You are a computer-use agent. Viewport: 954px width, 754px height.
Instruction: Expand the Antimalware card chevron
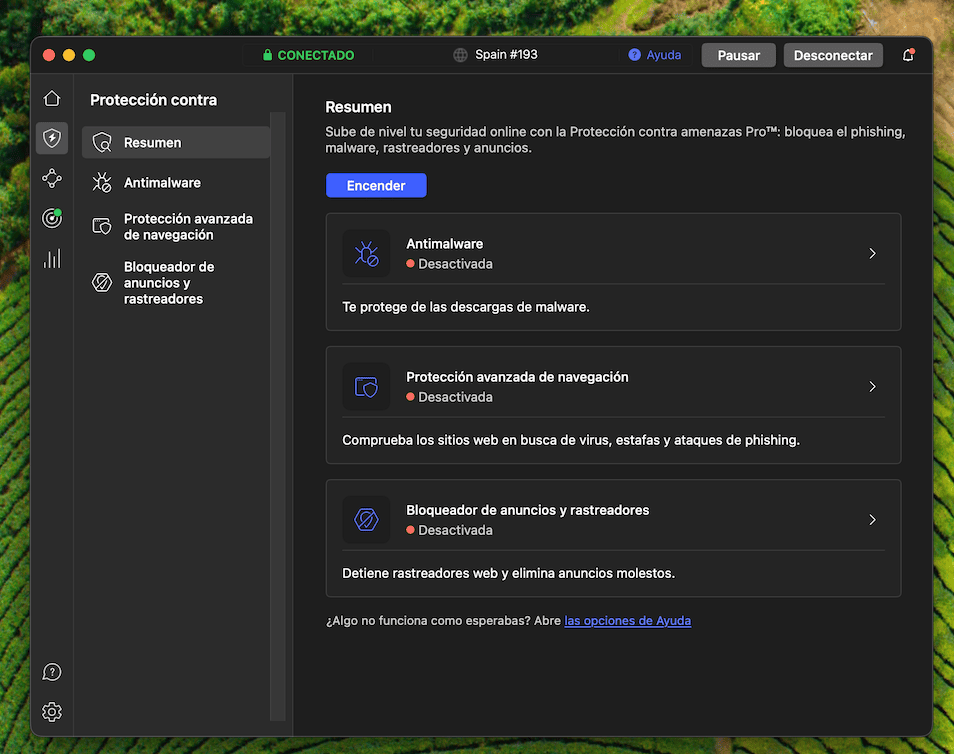pos(872,253)
